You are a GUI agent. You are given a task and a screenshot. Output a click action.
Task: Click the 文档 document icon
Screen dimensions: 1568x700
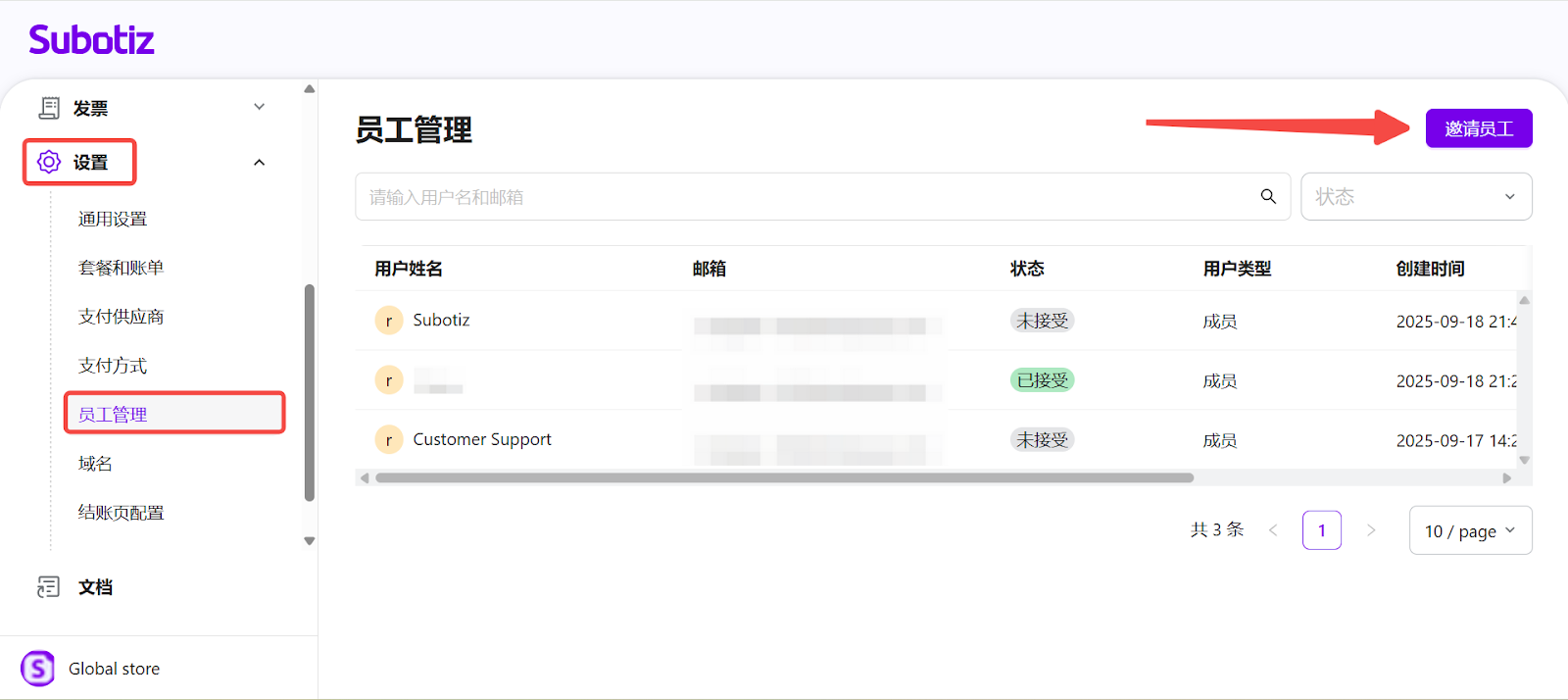(x=48, y=586)
